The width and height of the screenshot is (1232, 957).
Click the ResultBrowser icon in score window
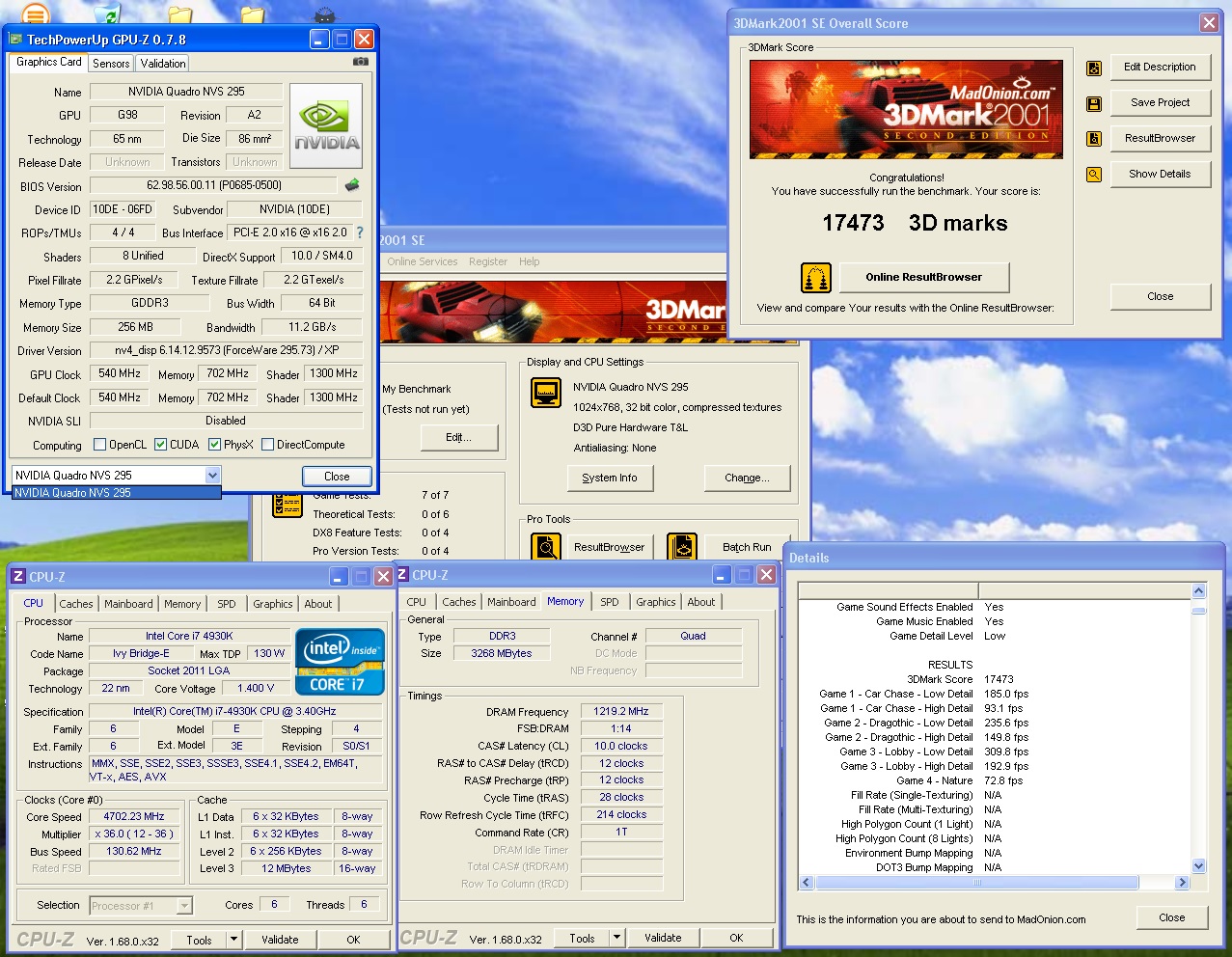pos(1094,139)
